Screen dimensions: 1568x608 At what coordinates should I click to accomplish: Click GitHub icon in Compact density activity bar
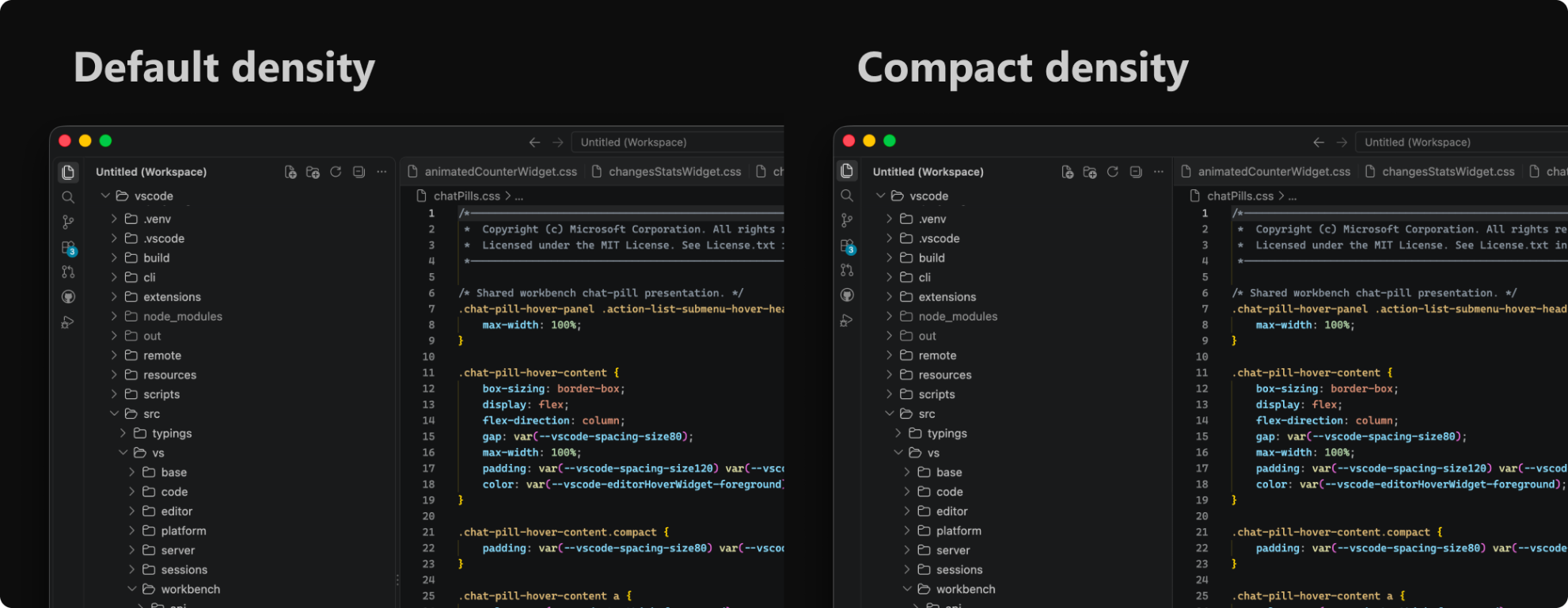tap(847, 295)
